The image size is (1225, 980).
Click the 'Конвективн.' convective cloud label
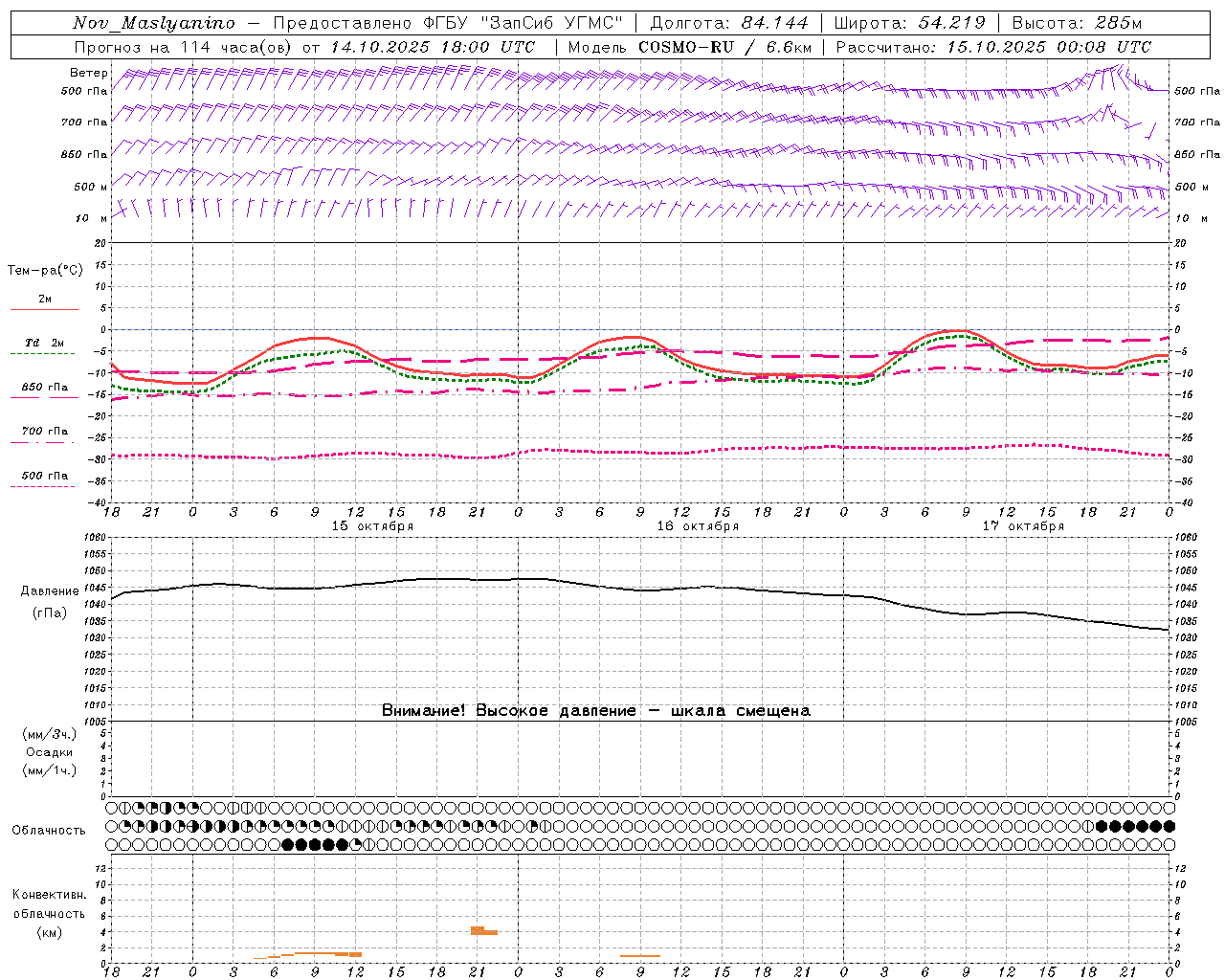[x=49, y=895]
